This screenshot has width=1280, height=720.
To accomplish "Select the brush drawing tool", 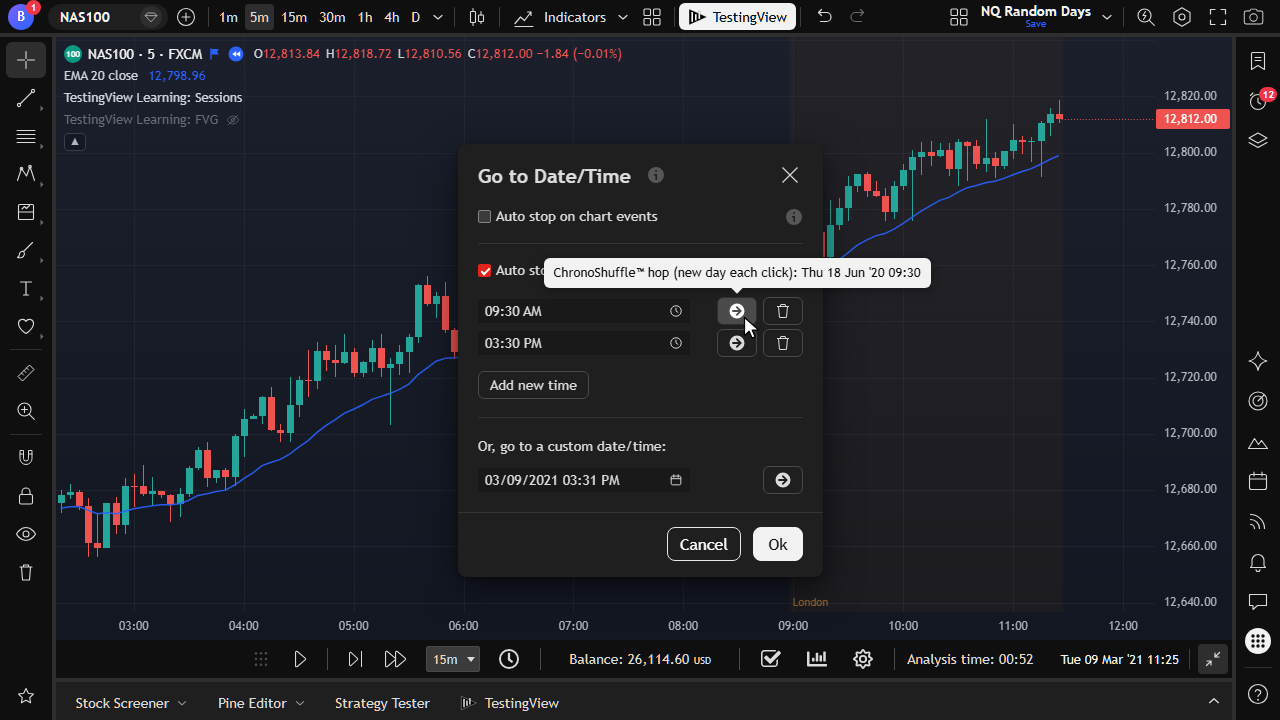I will pyautogui.click(x=26, y=250).
